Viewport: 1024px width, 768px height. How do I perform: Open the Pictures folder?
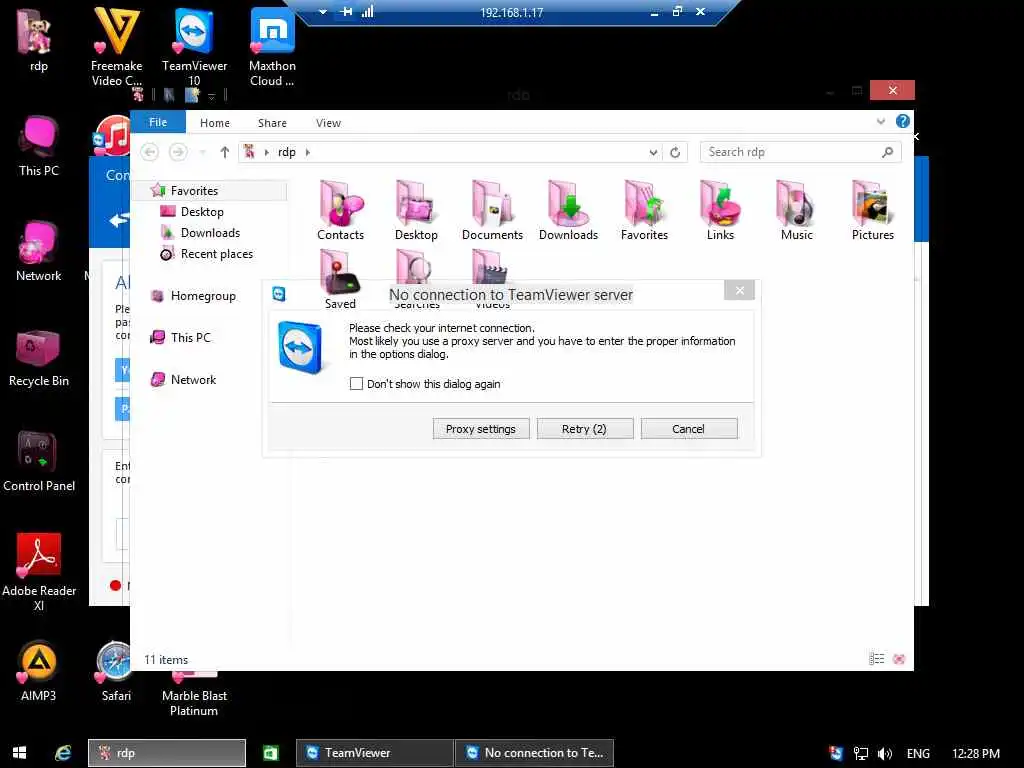[x=872, y=210]
